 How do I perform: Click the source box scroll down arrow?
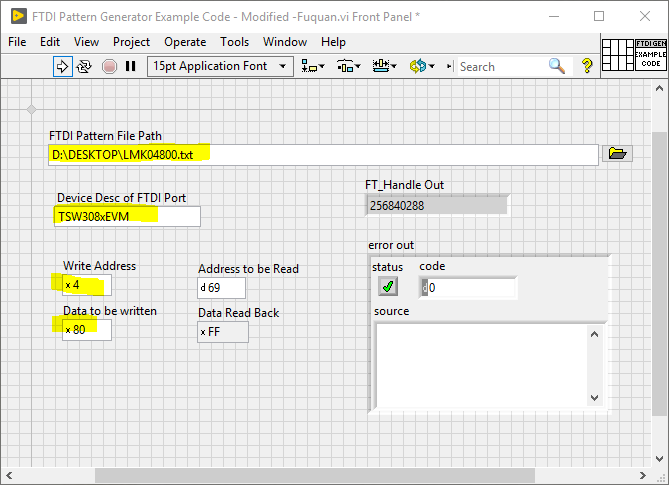tap(594, 398)
